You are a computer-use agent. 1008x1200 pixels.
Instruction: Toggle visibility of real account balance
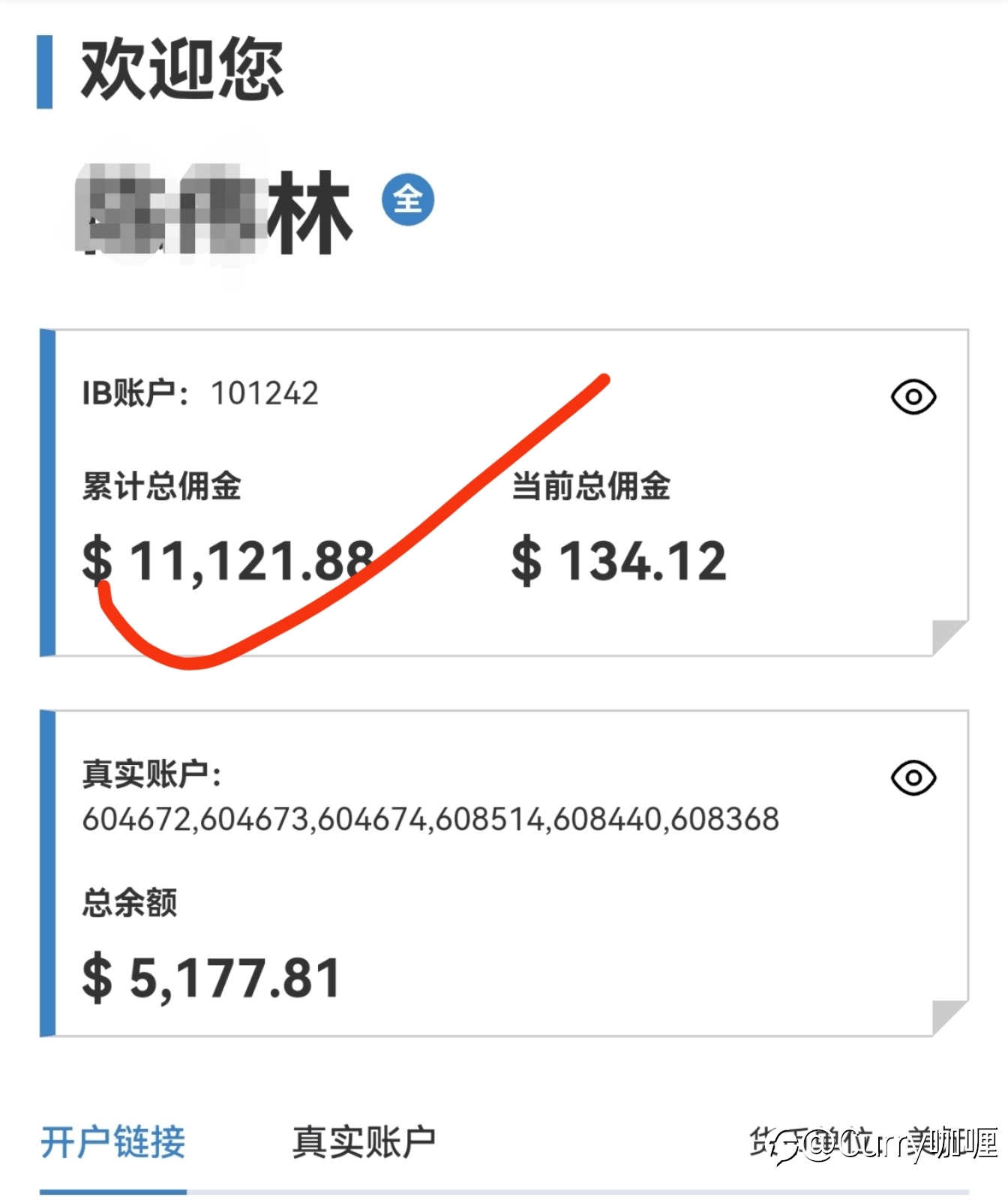click(913, 778)
